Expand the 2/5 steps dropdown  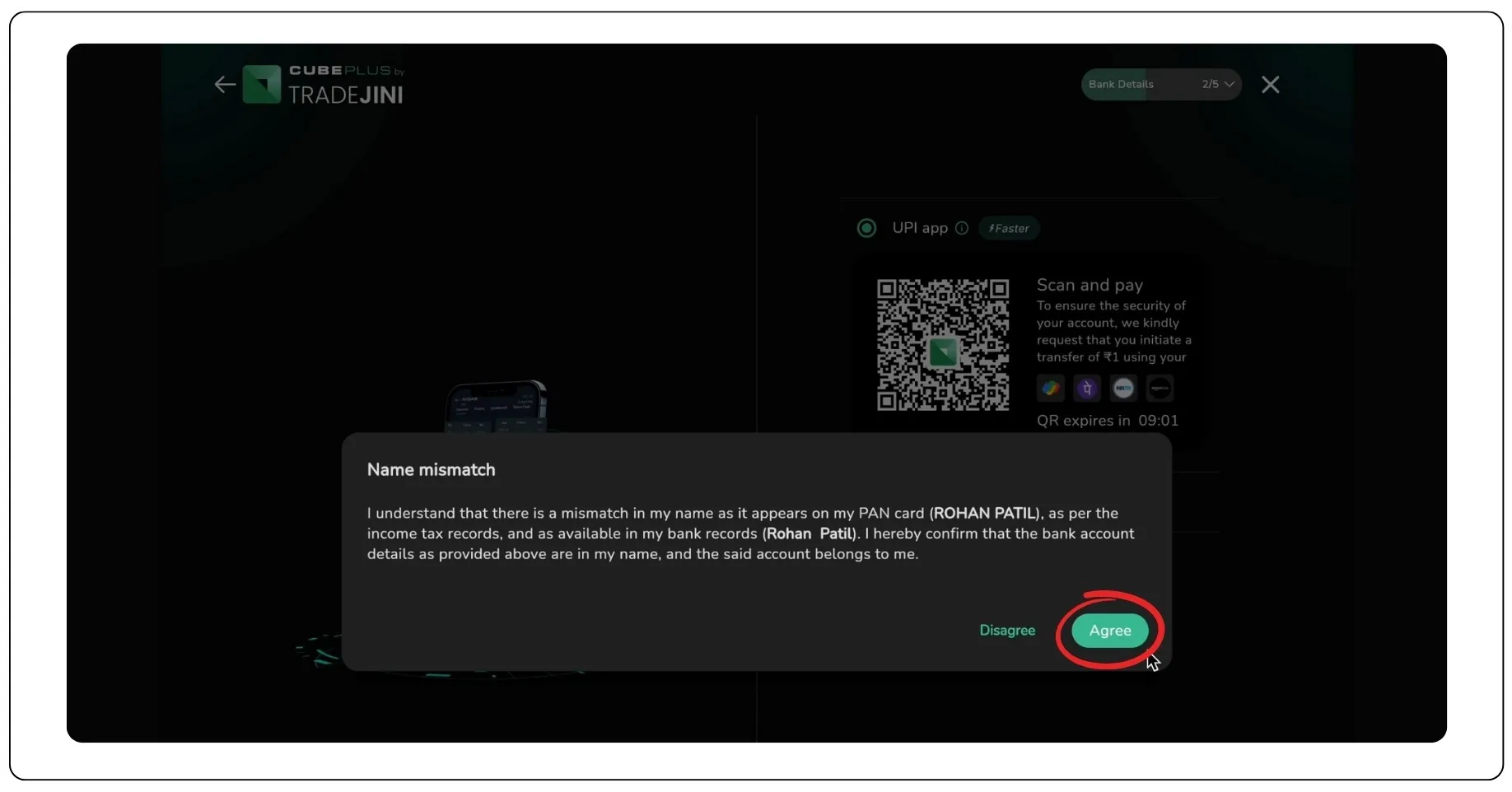tap(1227, 84)
